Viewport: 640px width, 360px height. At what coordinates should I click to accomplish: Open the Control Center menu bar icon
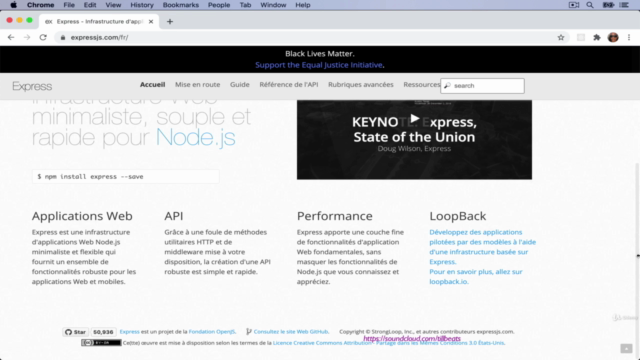coord(624,5)
